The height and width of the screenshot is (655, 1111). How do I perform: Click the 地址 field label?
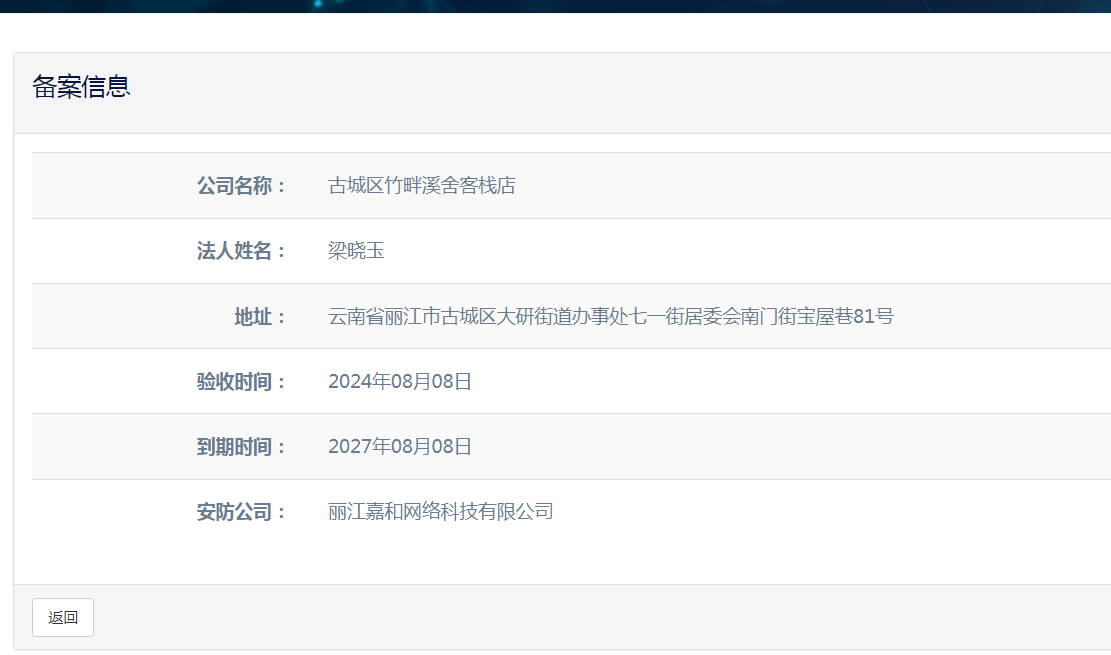click(260, 317)
